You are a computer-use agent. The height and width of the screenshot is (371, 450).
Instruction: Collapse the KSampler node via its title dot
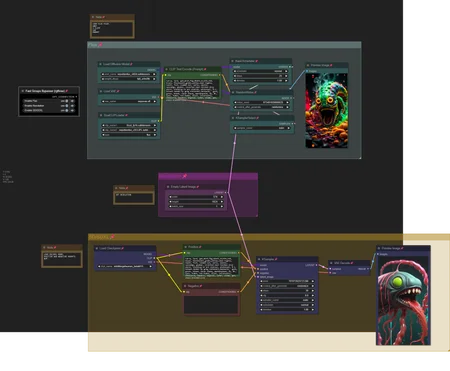[259, 259]
